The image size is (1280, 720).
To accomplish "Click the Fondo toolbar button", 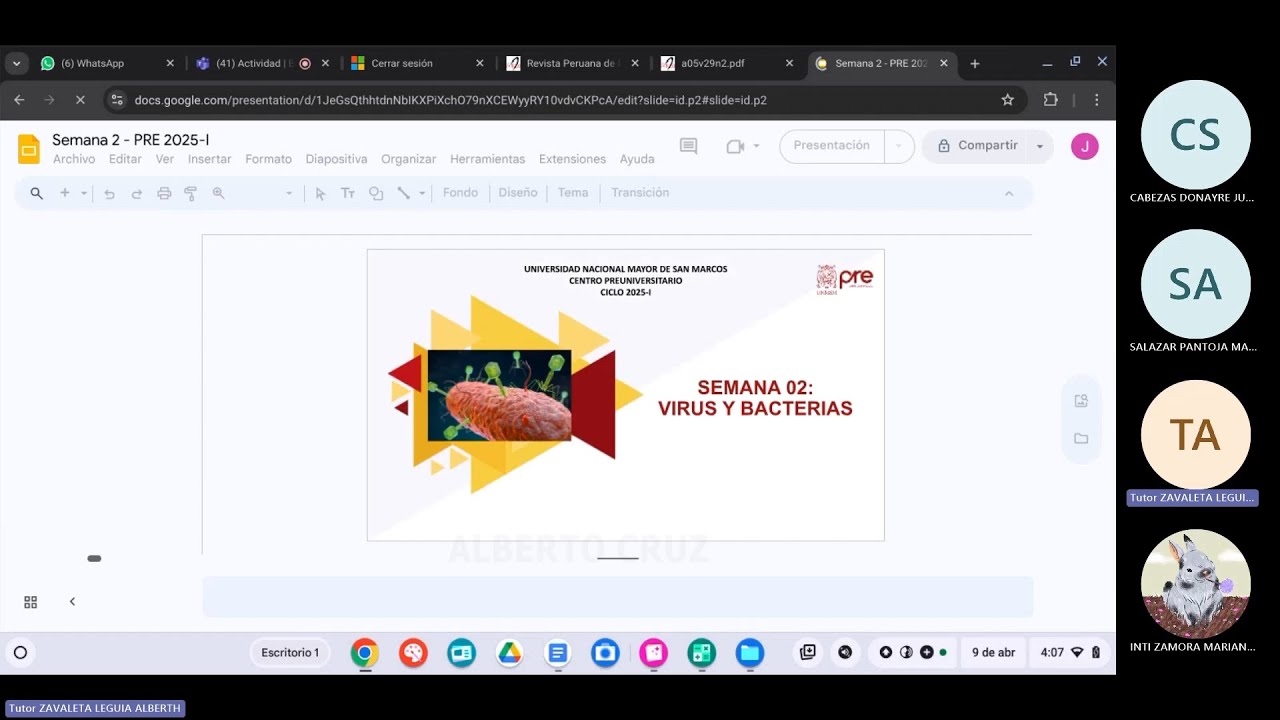I will [460, 193].
